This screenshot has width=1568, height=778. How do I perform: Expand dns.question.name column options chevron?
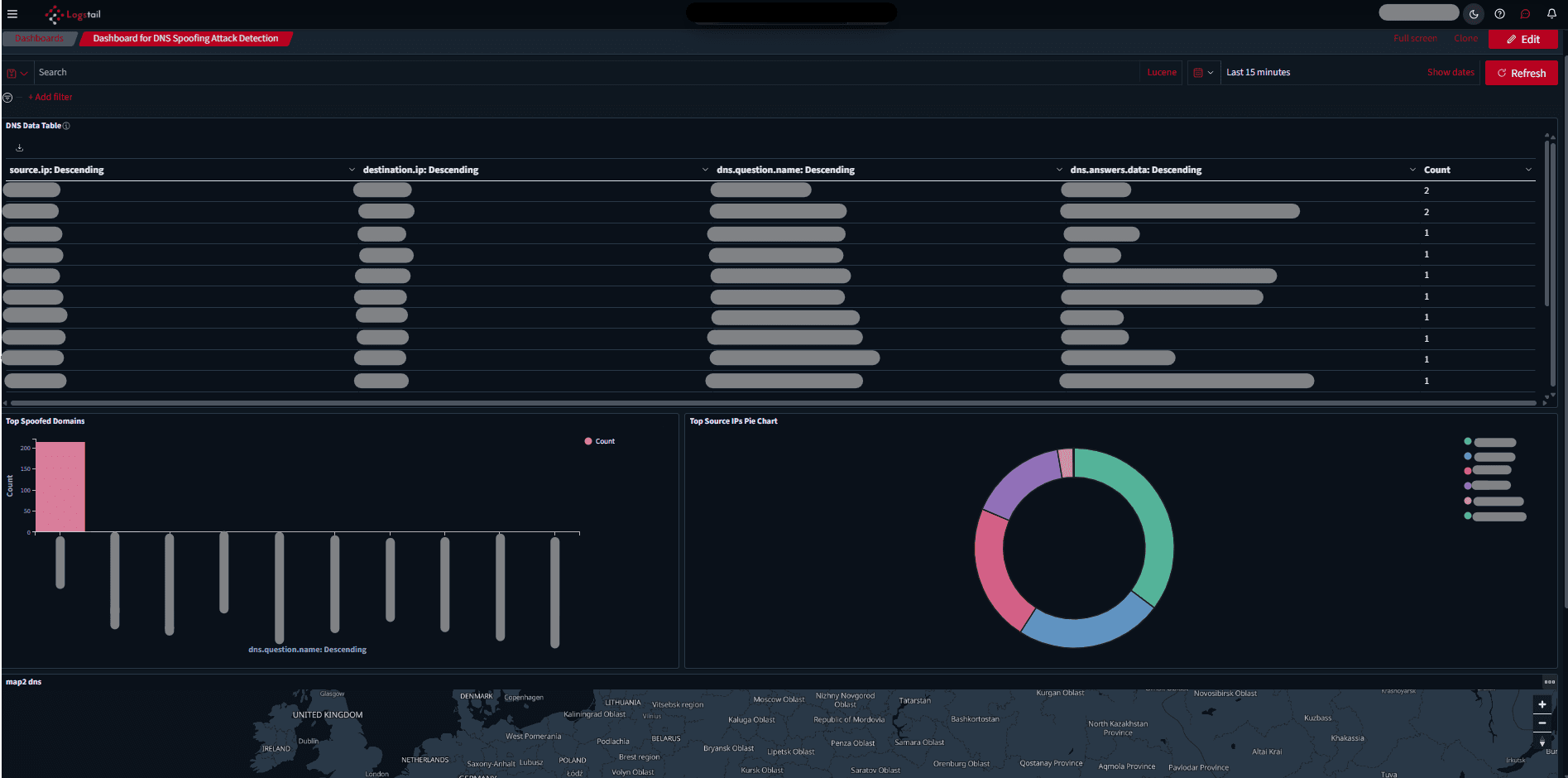pyautogui.click(x=1059, y=170)
